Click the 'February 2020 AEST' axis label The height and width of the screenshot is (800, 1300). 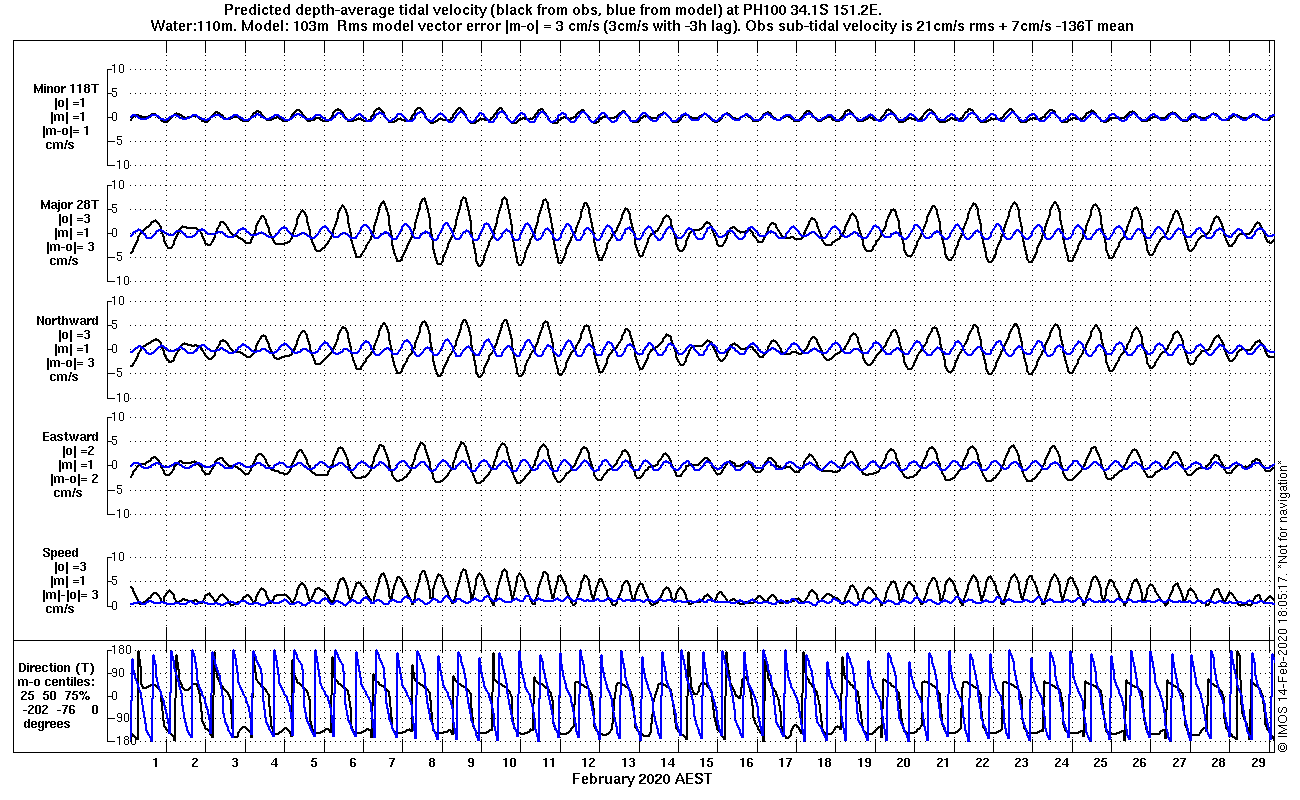pos(642,778)
